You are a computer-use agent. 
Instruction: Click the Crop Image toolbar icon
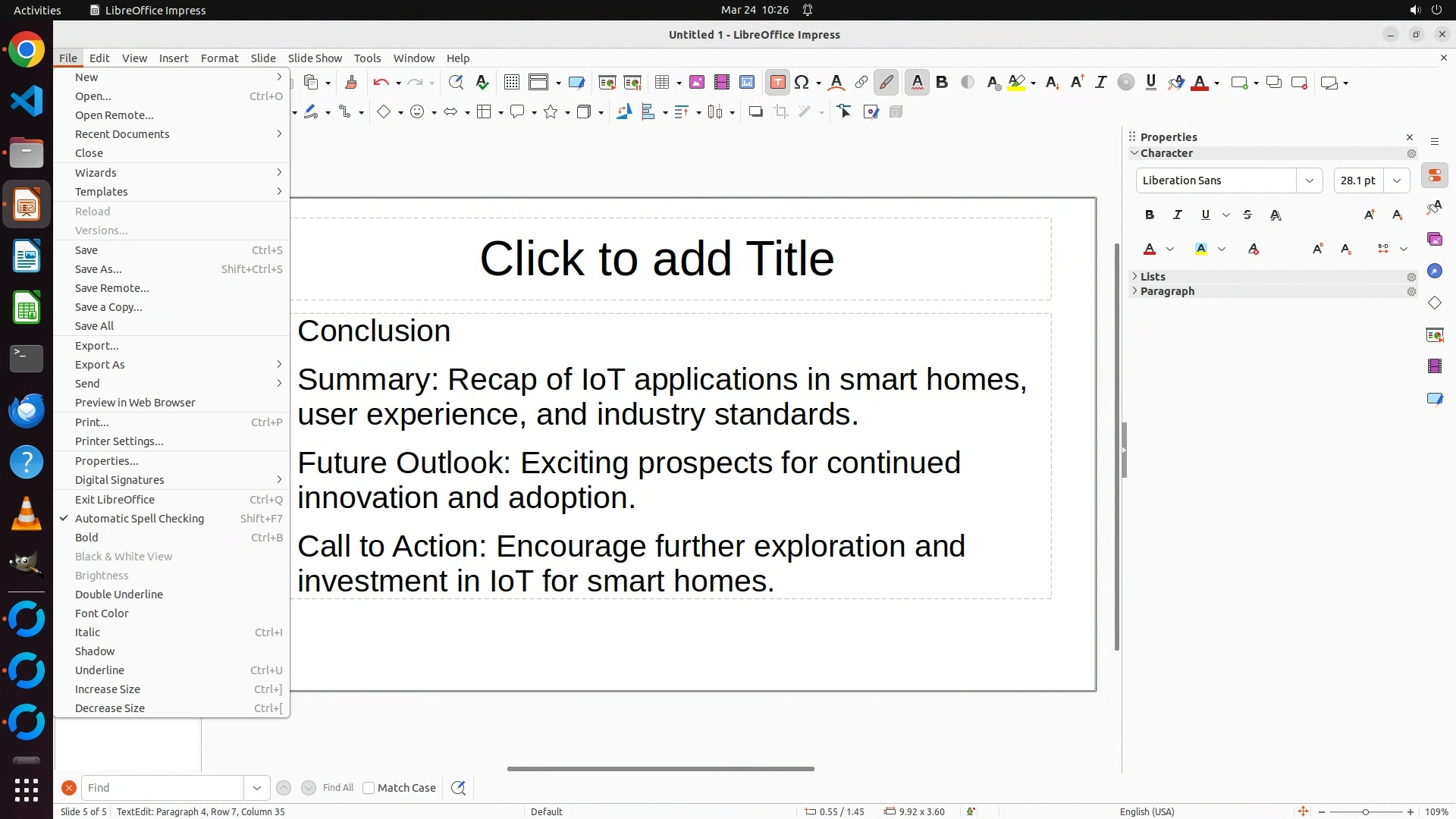pyautogui.click(x=781, y=112)
